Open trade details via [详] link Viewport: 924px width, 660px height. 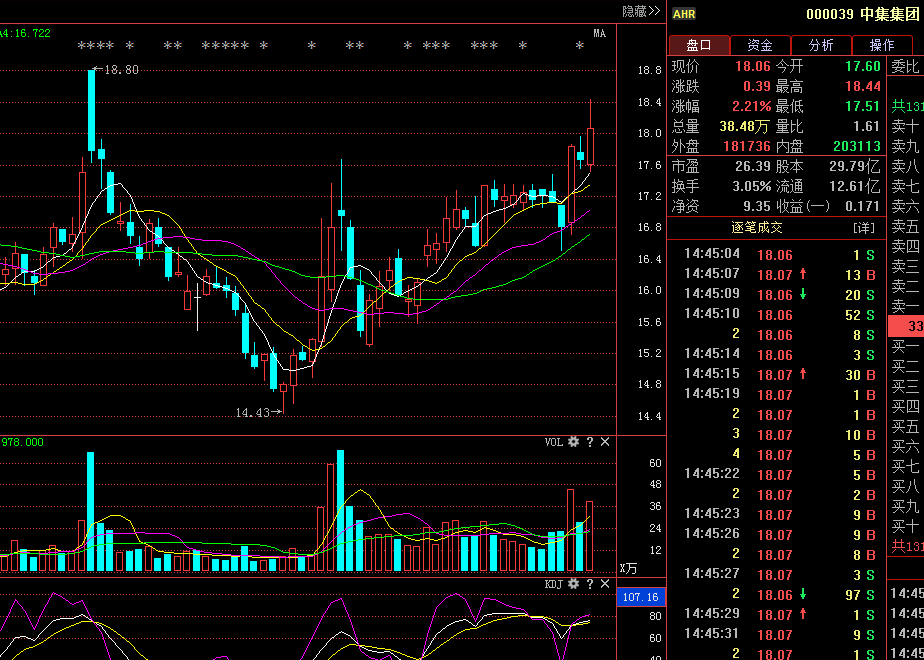(x=863, y=227)
